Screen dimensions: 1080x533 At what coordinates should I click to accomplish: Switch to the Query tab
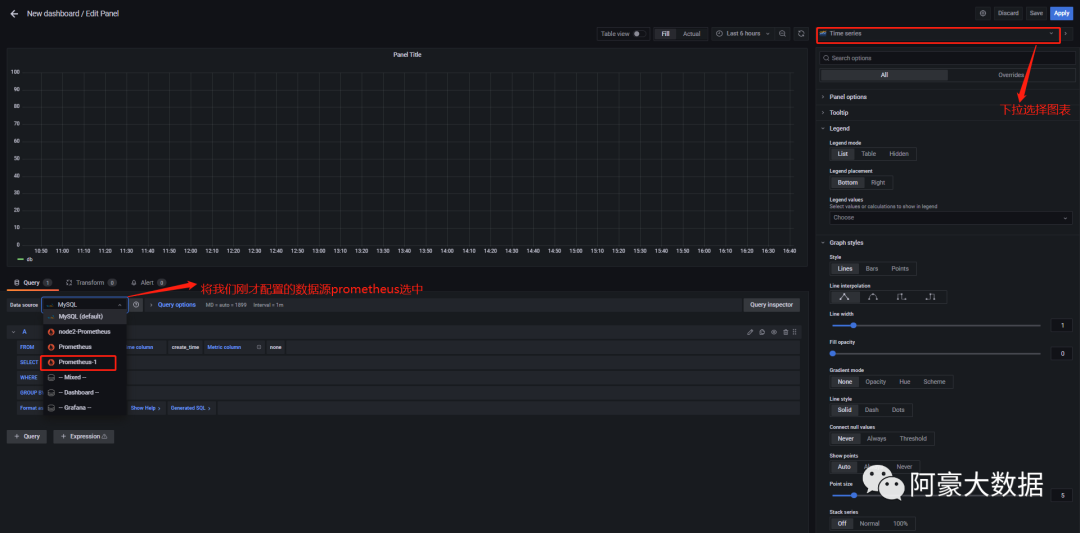32,282
